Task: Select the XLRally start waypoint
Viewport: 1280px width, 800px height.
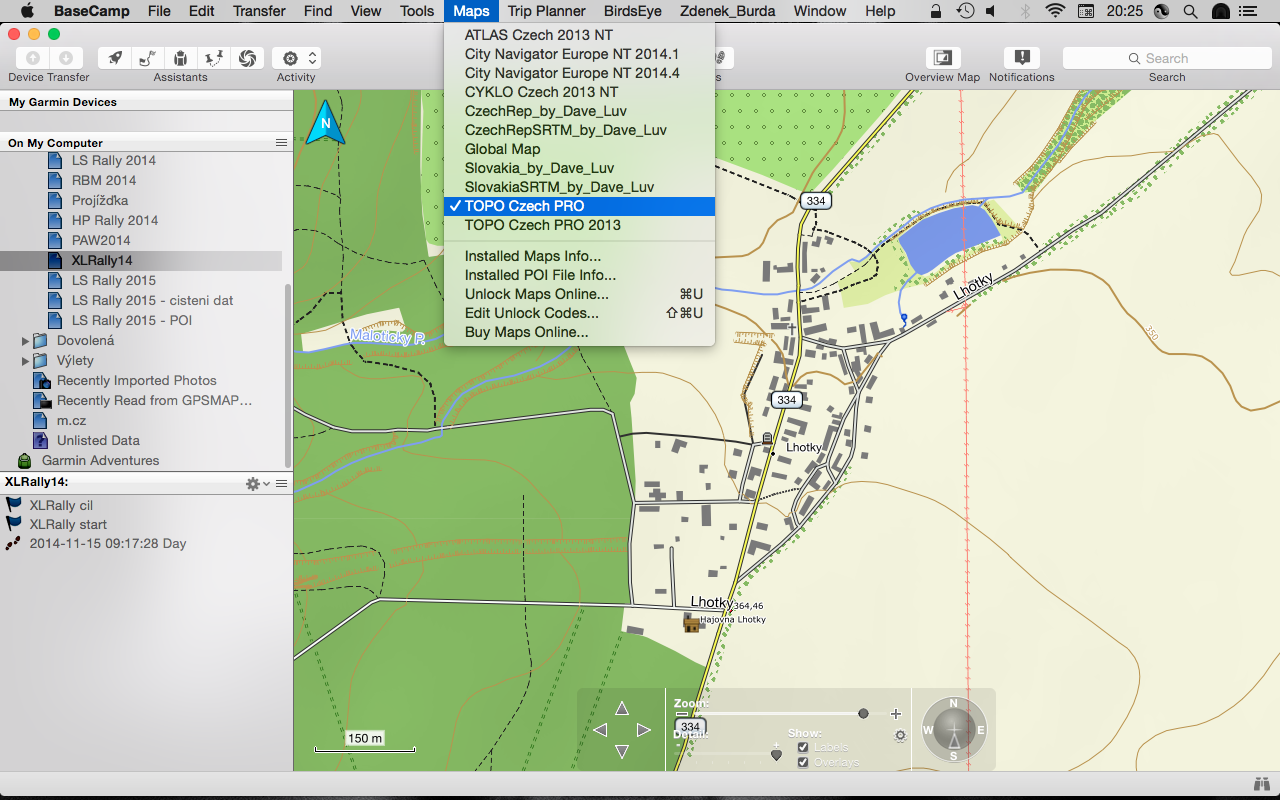Action: [x=68, y=524]
